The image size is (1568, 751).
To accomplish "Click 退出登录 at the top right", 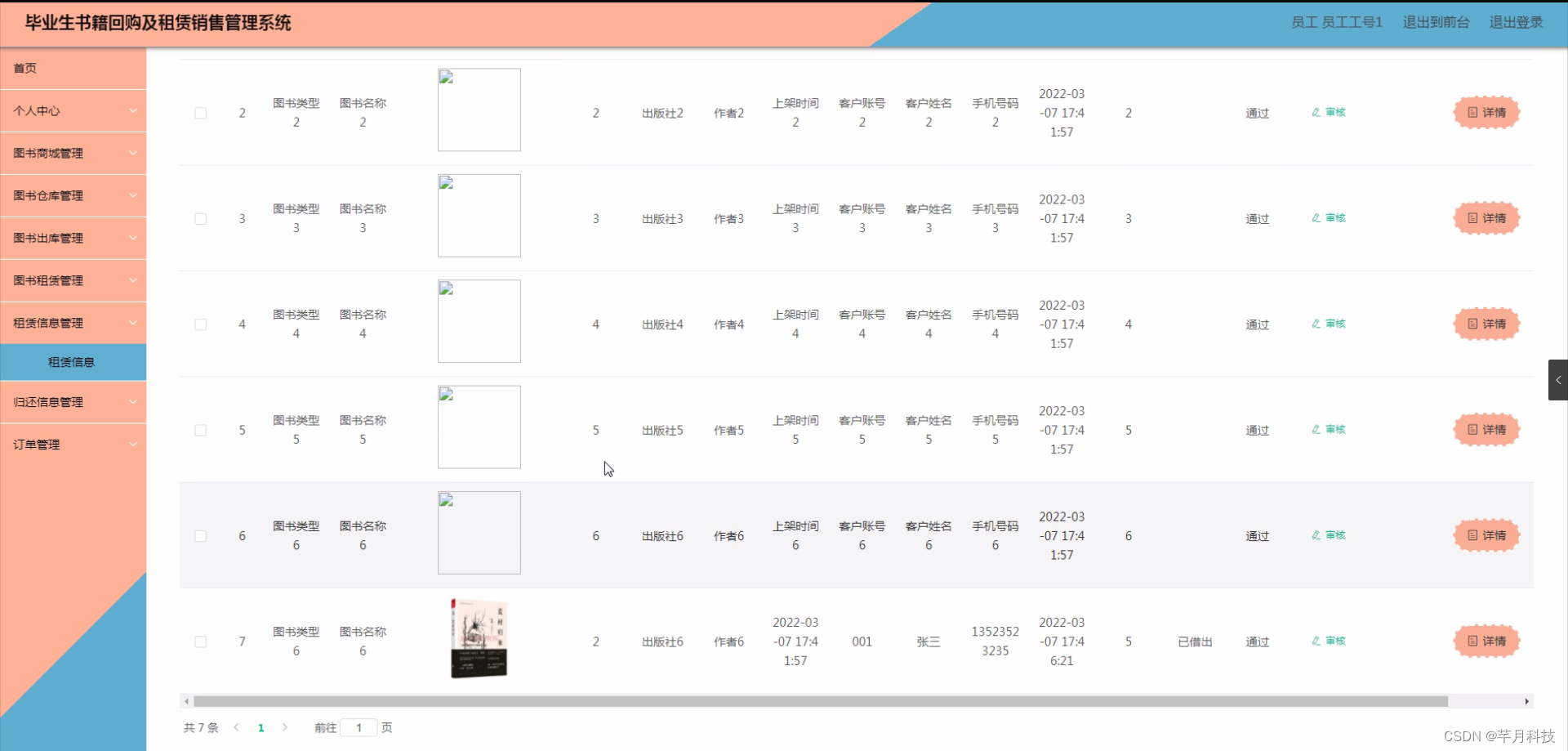I will [x=1516, y=22].
